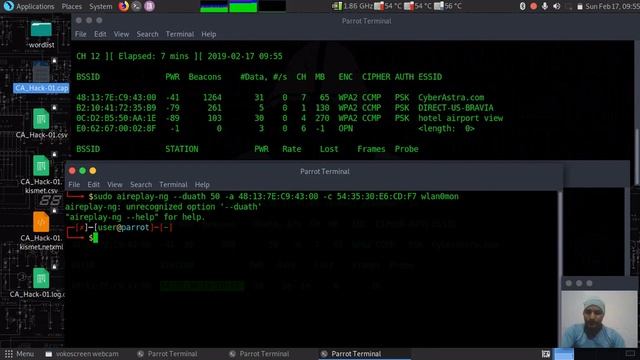This screenshot has height=360, width=640.
Task: Click the green cursor at the $ prompt
Action: pos(96,238)
